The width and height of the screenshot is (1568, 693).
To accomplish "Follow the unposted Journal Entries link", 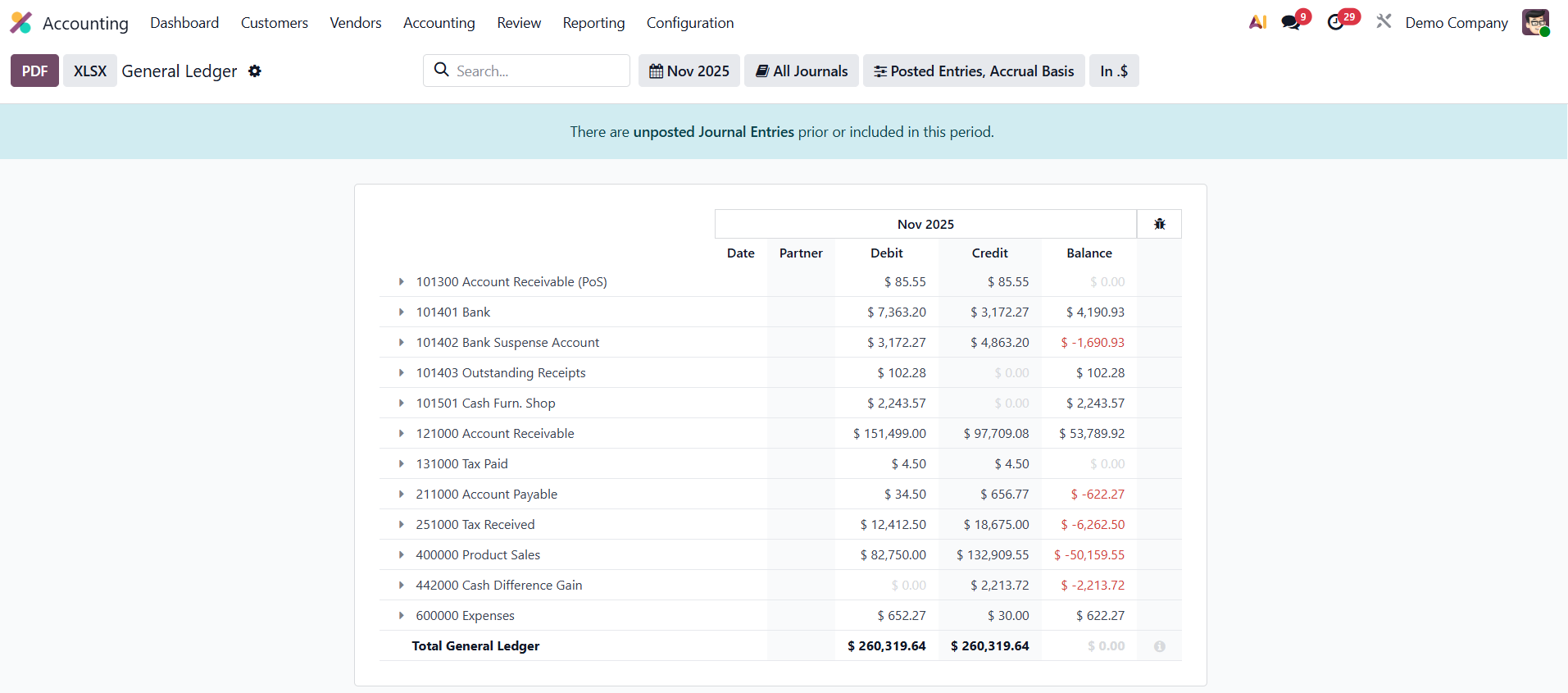I will [713, 132].
